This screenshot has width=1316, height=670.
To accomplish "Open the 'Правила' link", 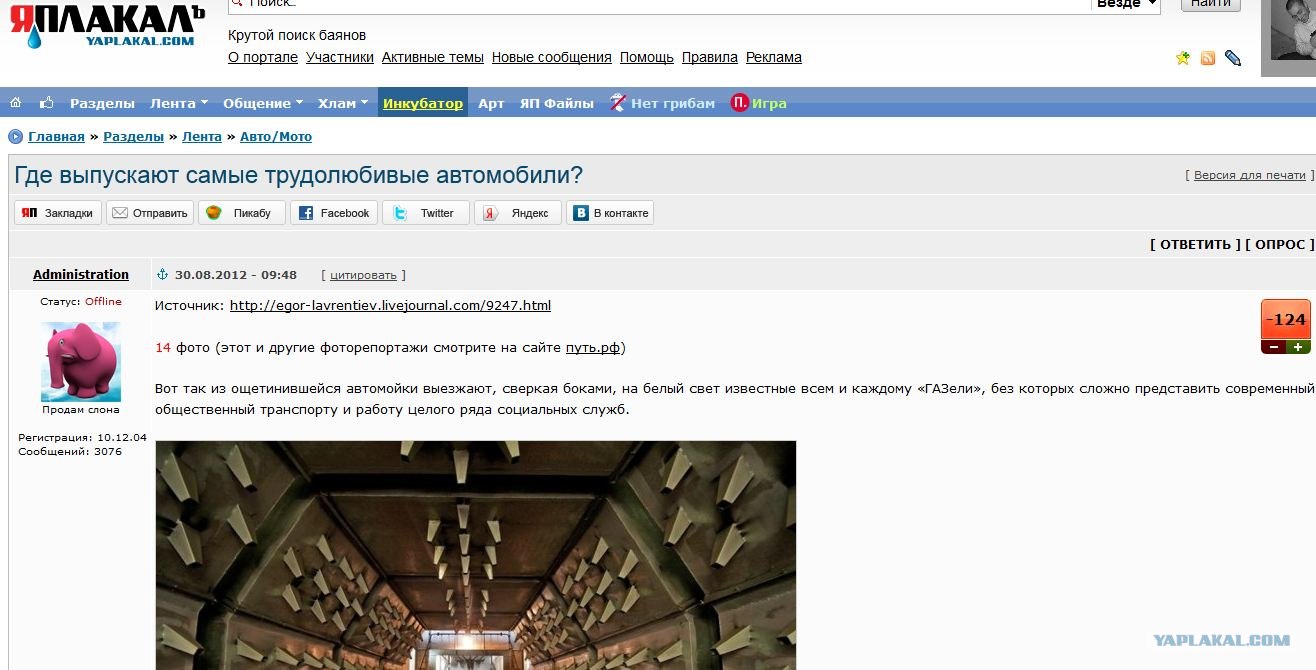I will (710, 57).
